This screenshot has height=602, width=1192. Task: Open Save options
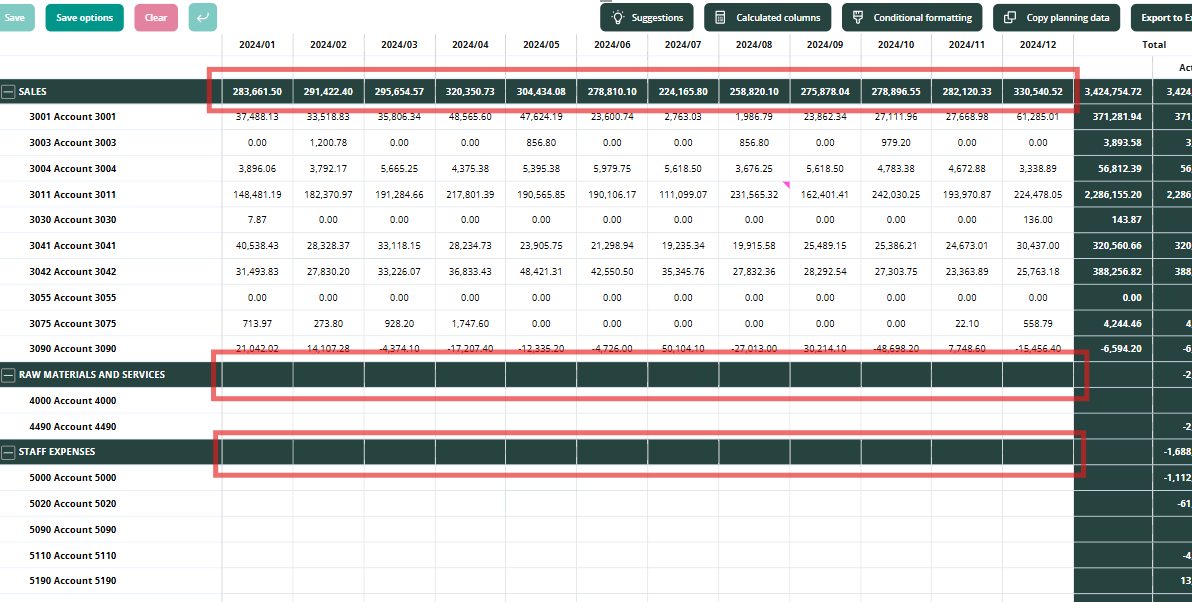(84, 17)
